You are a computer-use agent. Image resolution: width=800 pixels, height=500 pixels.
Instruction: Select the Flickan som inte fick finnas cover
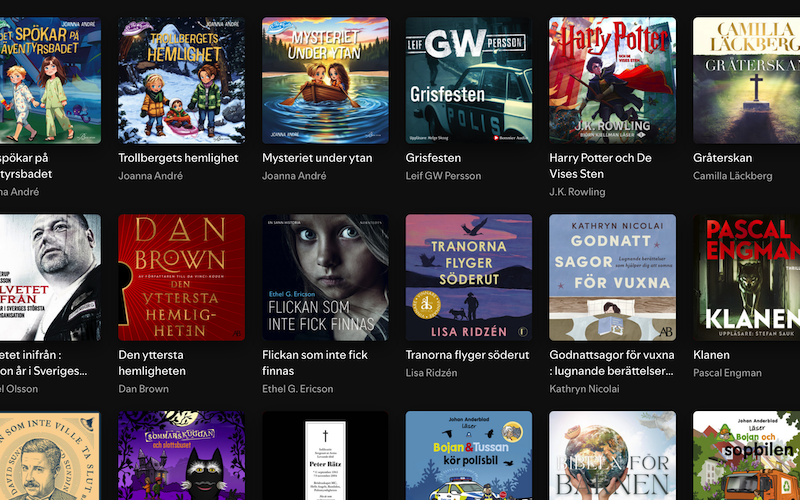tap(325, 277)
